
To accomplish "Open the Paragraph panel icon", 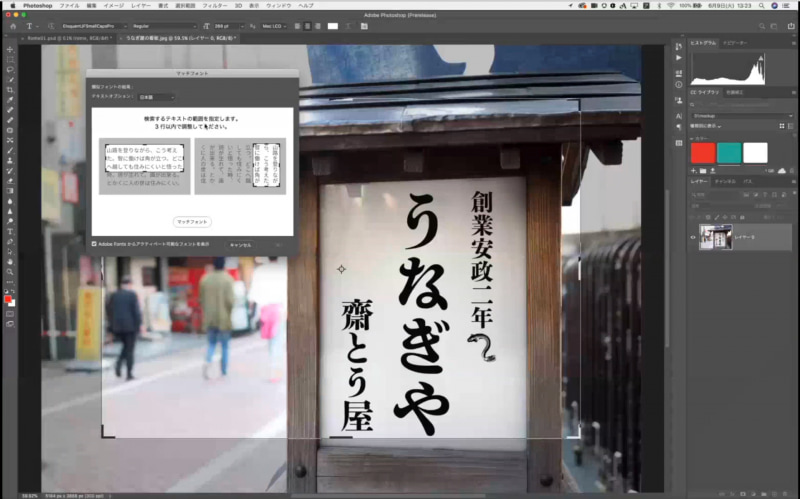I will pos(679,127).
